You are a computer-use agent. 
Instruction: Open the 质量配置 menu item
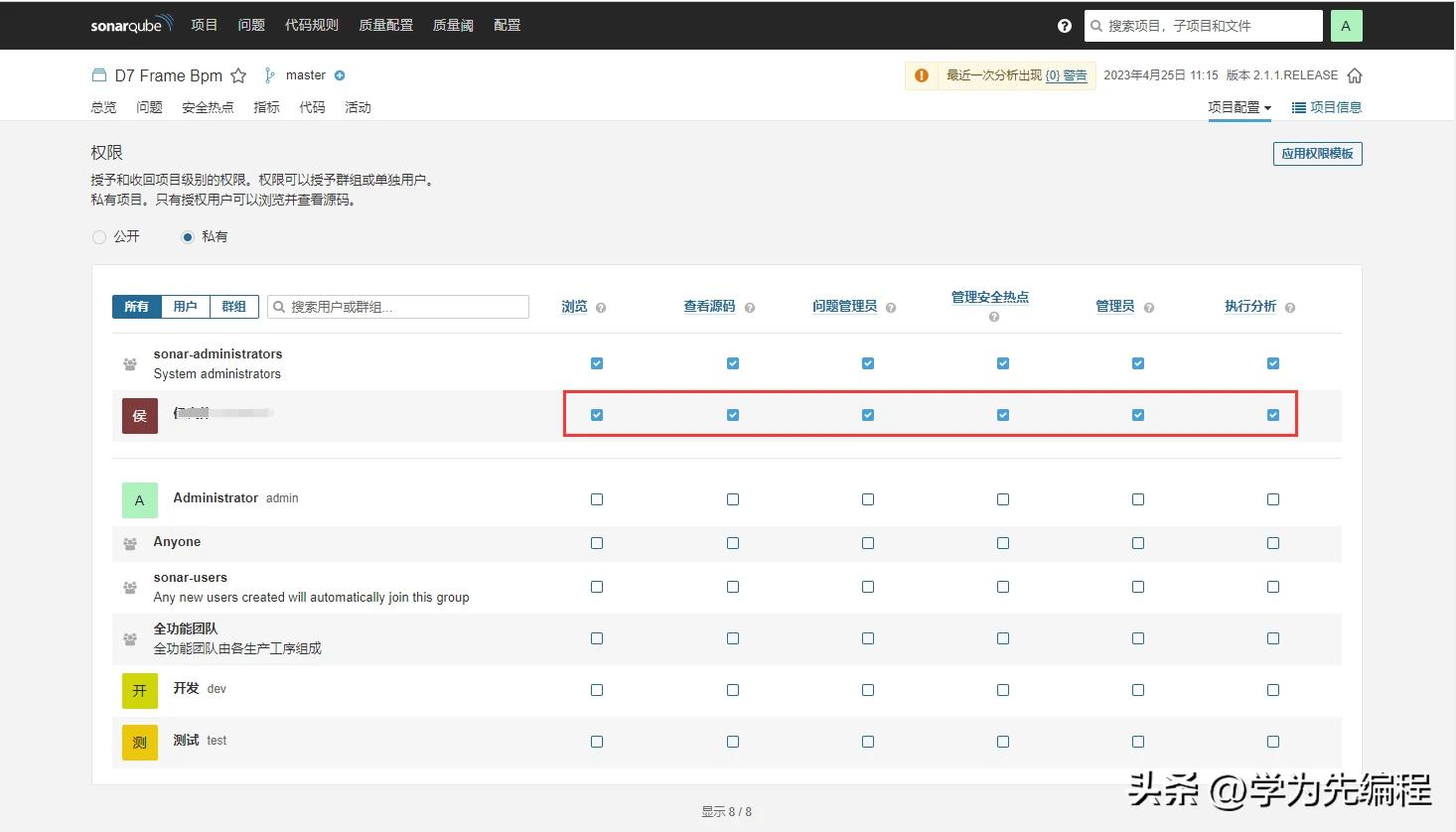[x=385, y=25]
